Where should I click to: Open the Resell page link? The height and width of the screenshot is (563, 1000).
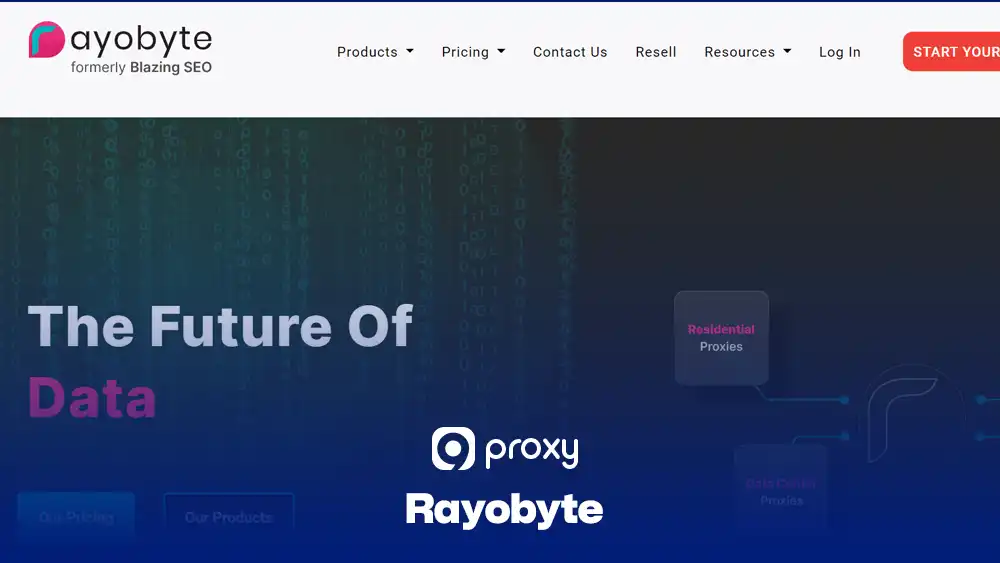656,52
